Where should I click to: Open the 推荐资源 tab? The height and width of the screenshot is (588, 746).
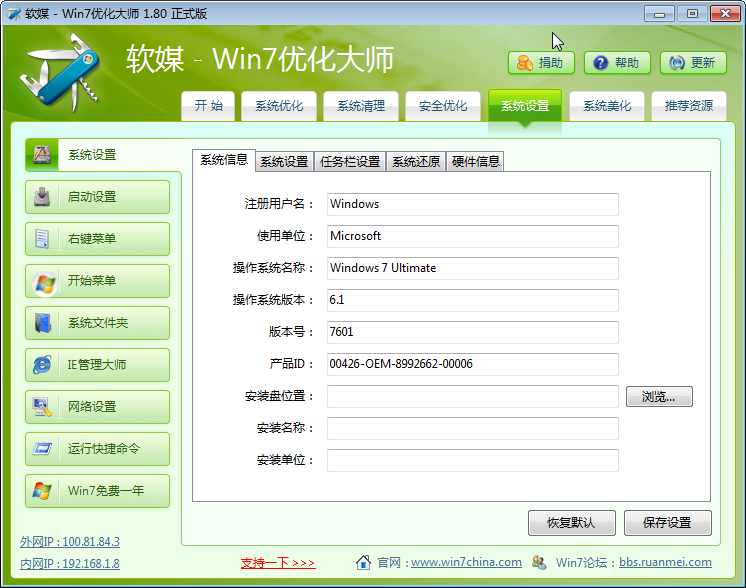tap(689, 106)
